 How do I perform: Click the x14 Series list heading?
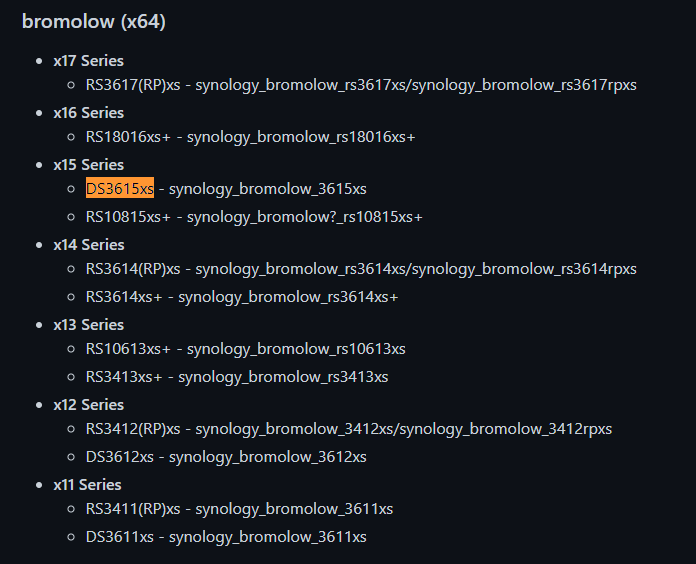click(x=88, y=244)
